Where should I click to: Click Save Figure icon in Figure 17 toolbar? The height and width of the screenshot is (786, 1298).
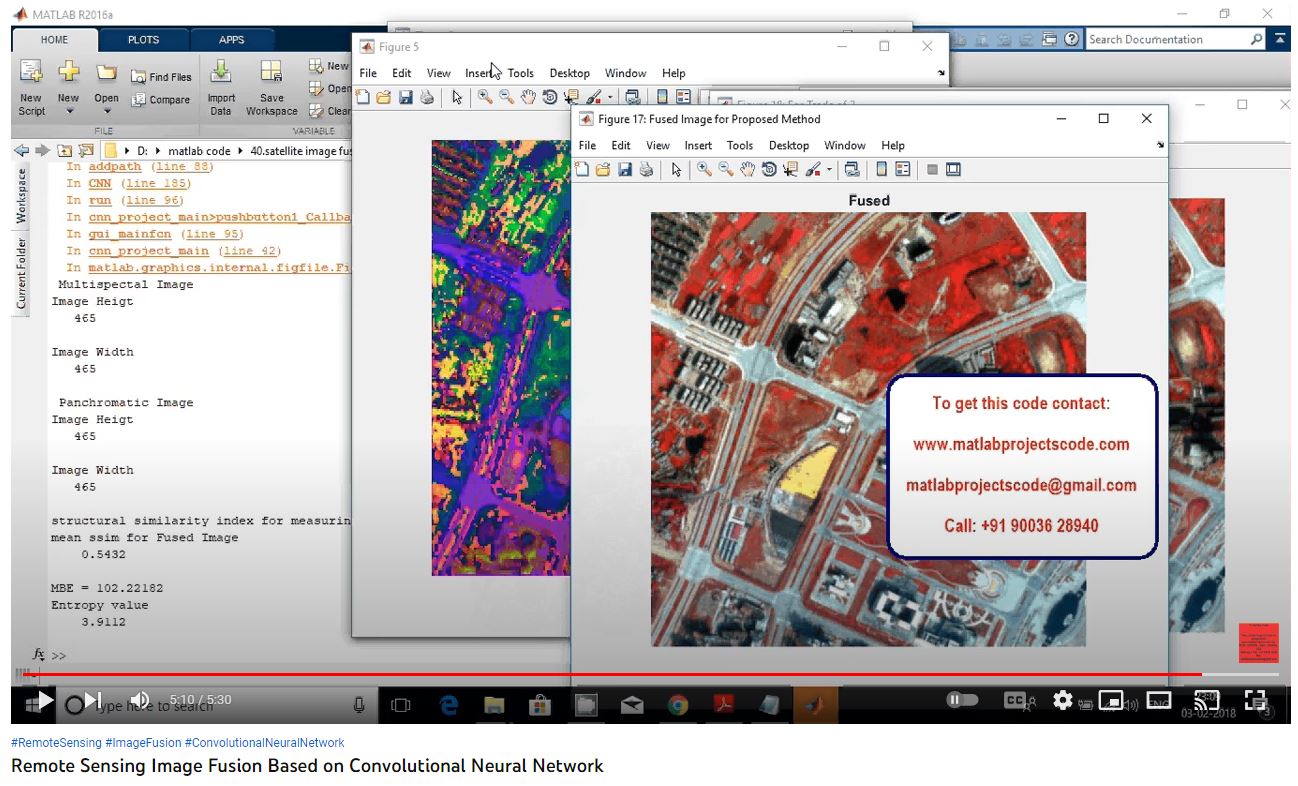(625, 170)
